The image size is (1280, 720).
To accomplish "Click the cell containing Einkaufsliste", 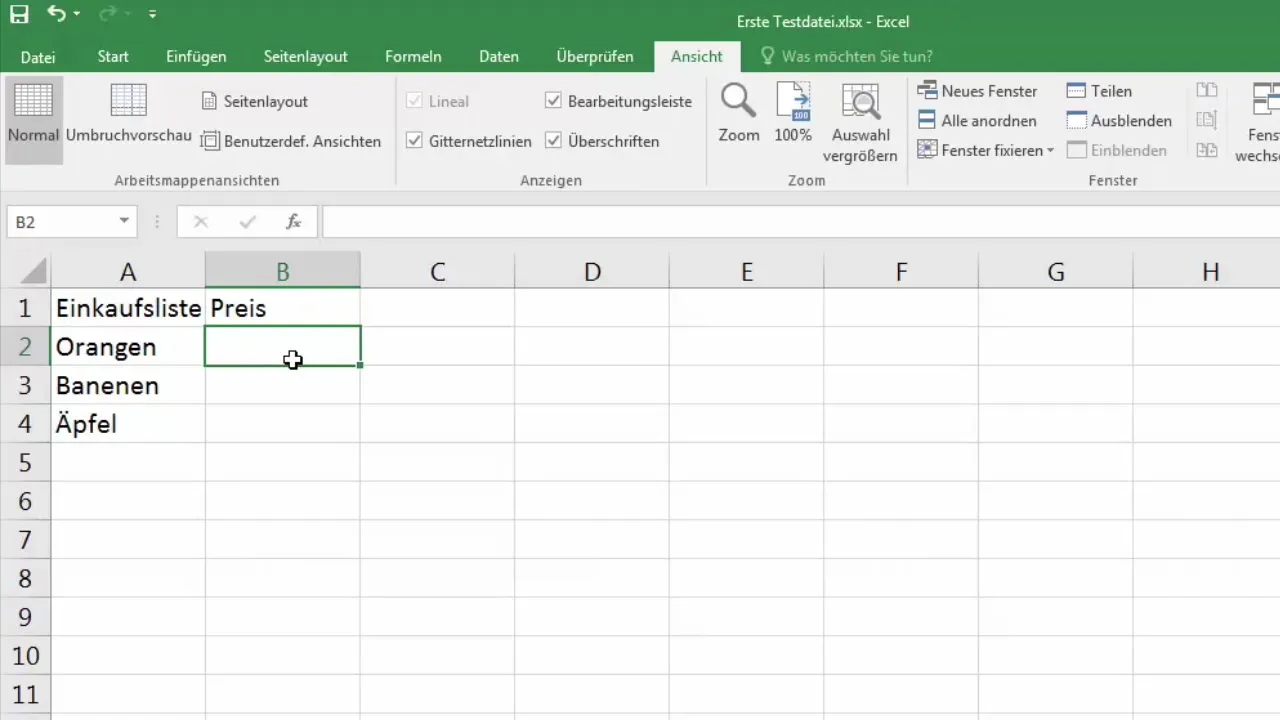I will click(128, 308).
